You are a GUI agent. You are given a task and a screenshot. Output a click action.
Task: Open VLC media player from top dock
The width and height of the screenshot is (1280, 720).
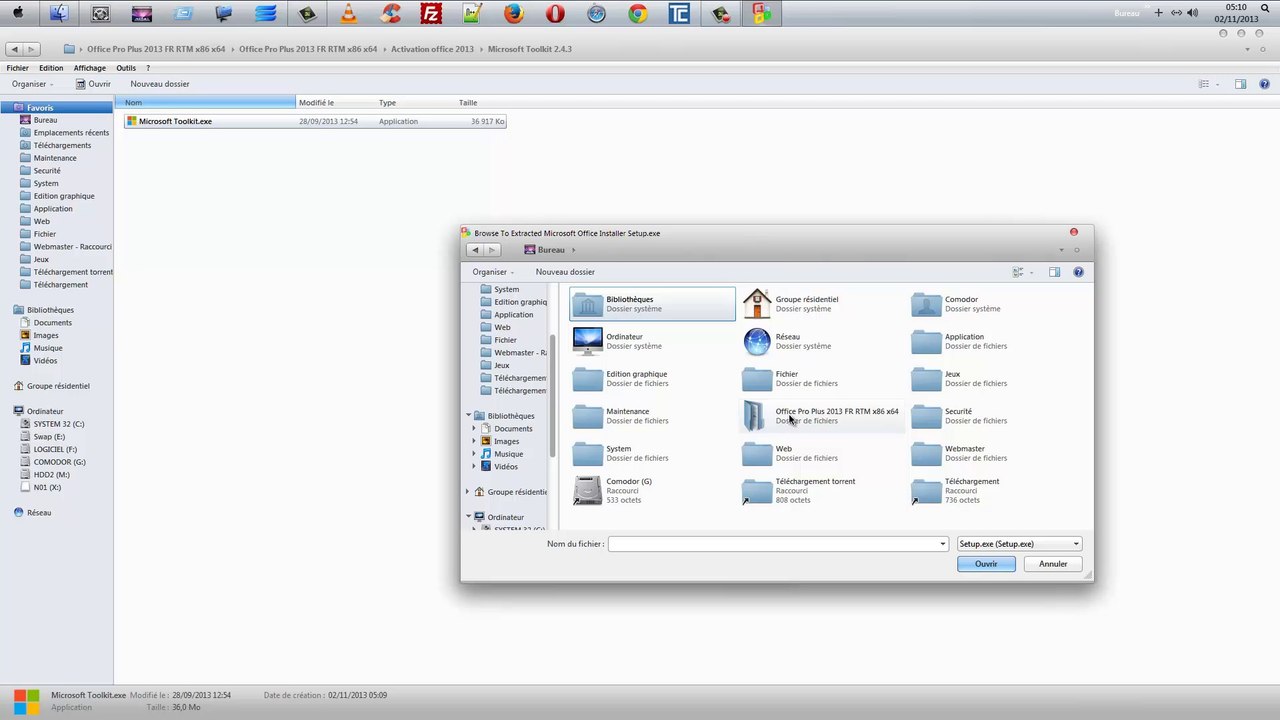348,13
